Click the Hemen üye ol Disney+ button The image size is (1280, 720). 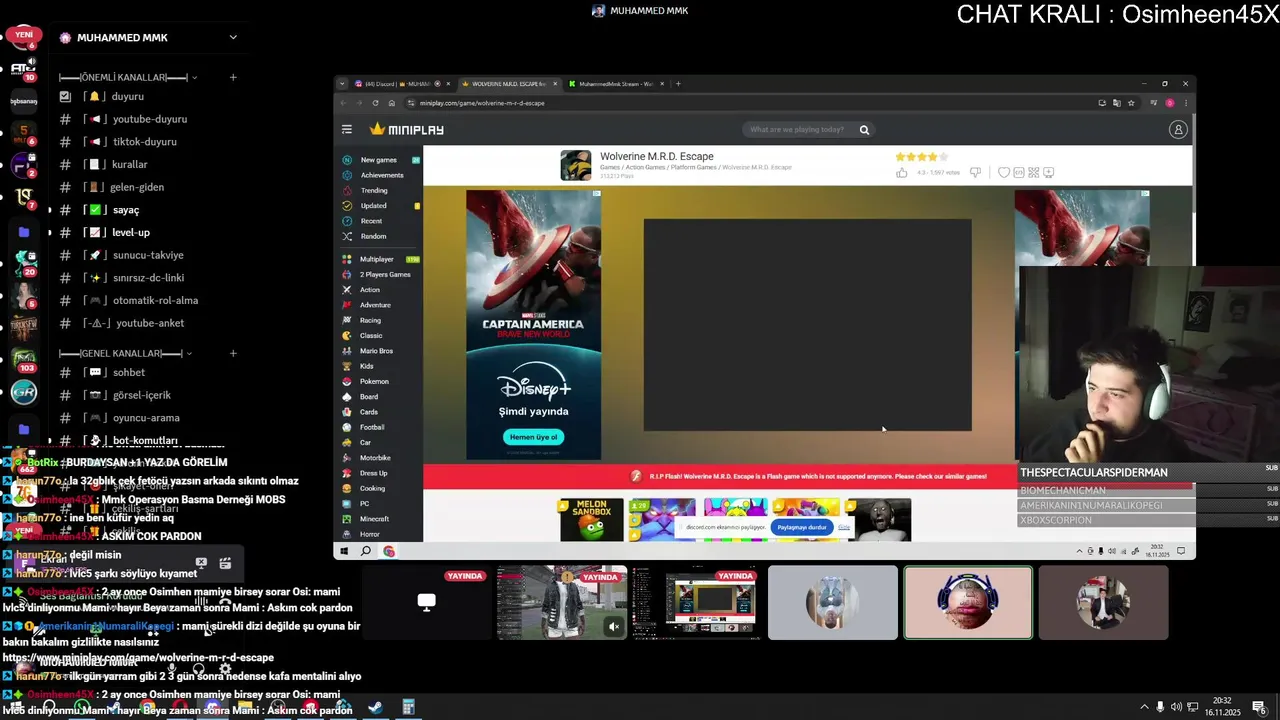pos(534,437)
